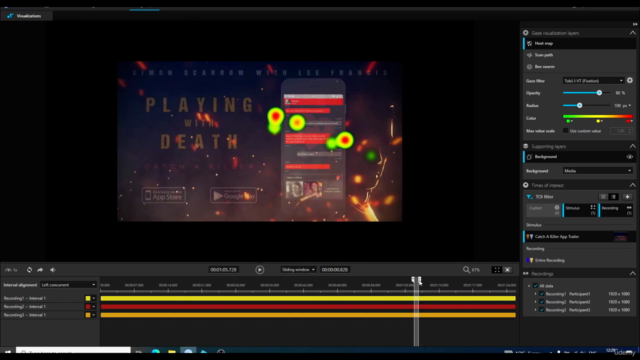The width and height of the screenshot is (640, 360).
Task: Click the export share arrow icon
Action: (40, 270)
